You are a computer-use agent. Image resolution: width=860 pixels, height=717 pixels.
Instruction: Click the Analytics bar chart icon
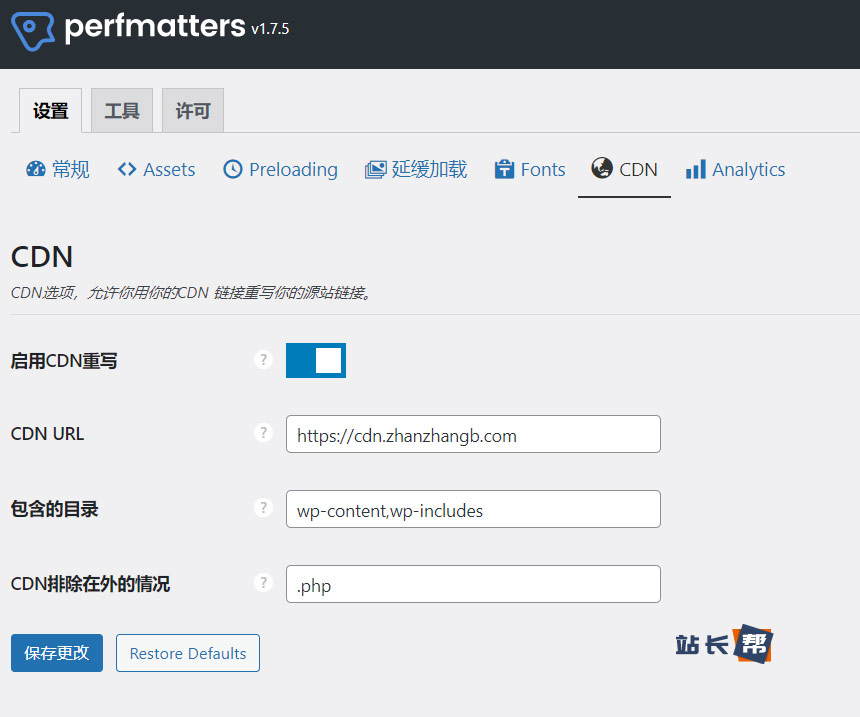coord(696,170)
